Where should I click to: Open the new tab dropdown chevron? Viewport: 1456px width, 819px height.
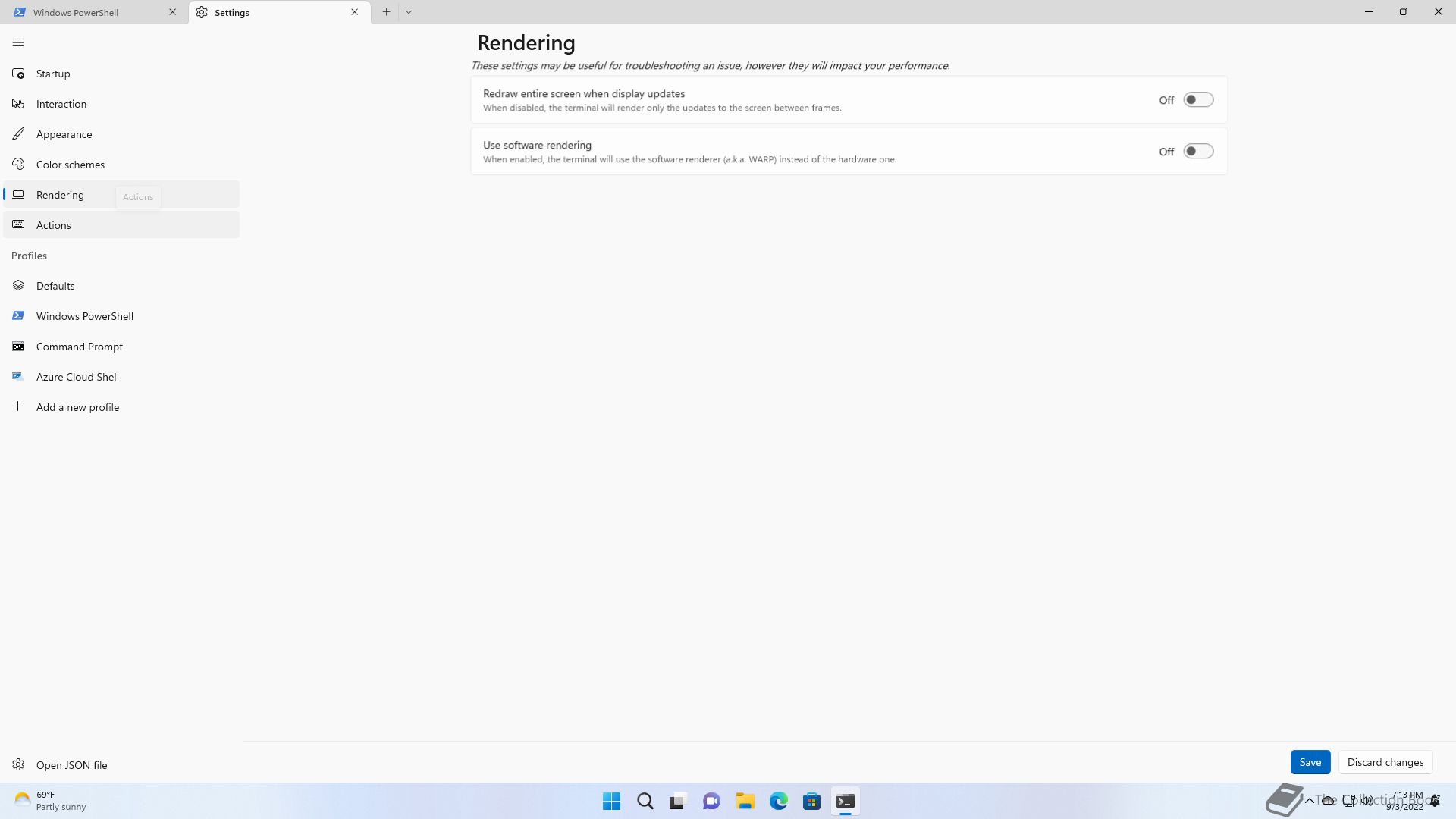tap(409, 12)
